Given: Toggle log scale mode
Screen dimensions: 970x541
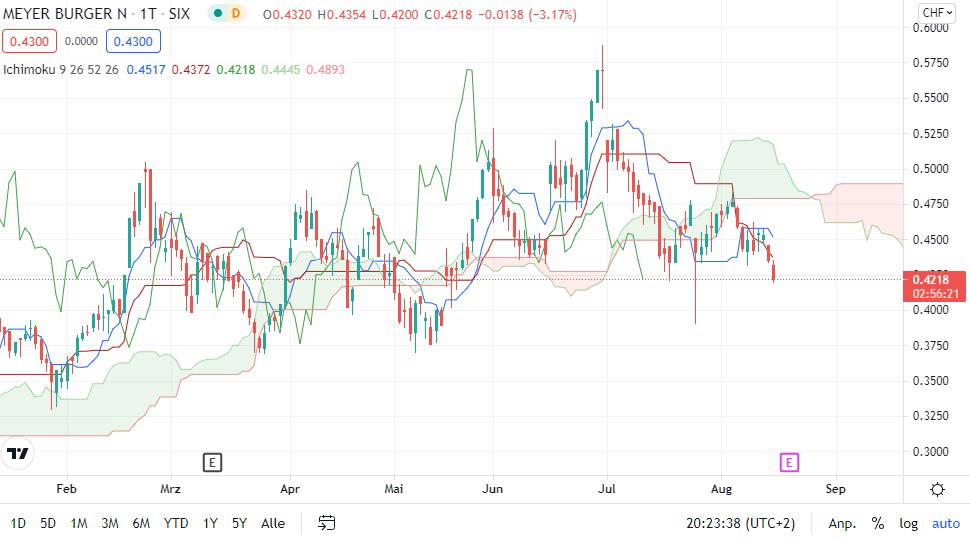Looking at the screenshot, I should (x=908, y=523).
